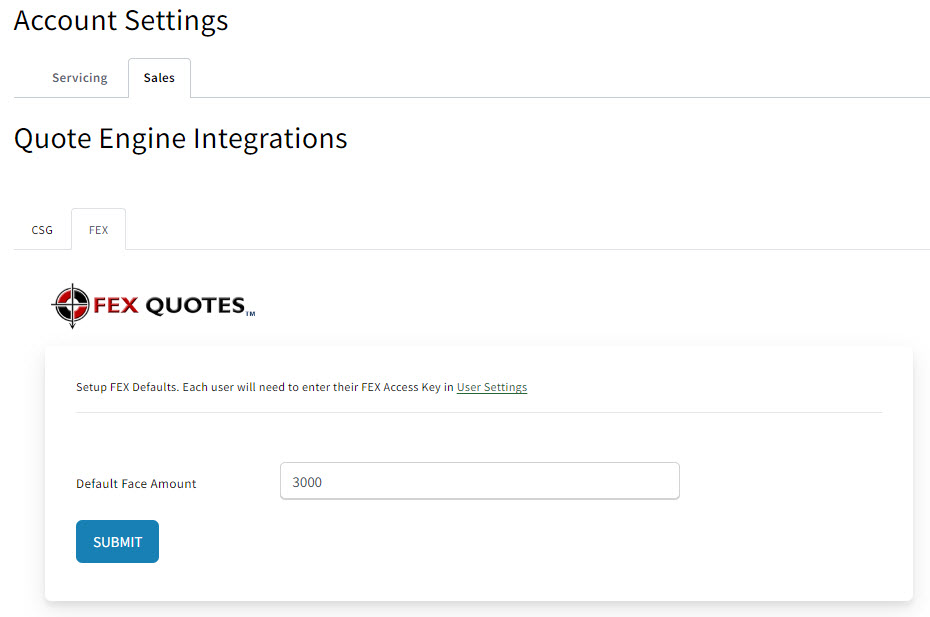The width and height of the screenshot is (930, 617).
Task: Focus the Default Face Amount field
Action: pyautogui.click(x=480, y=481)
